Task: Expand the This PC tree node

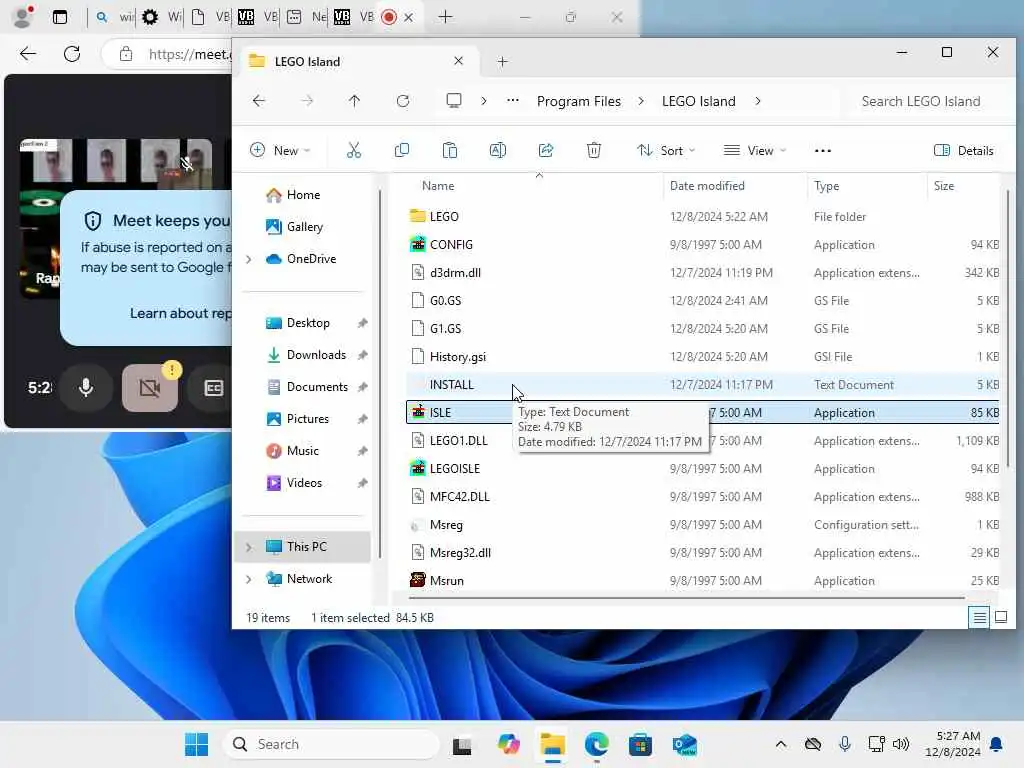Action: click(249, 547)
